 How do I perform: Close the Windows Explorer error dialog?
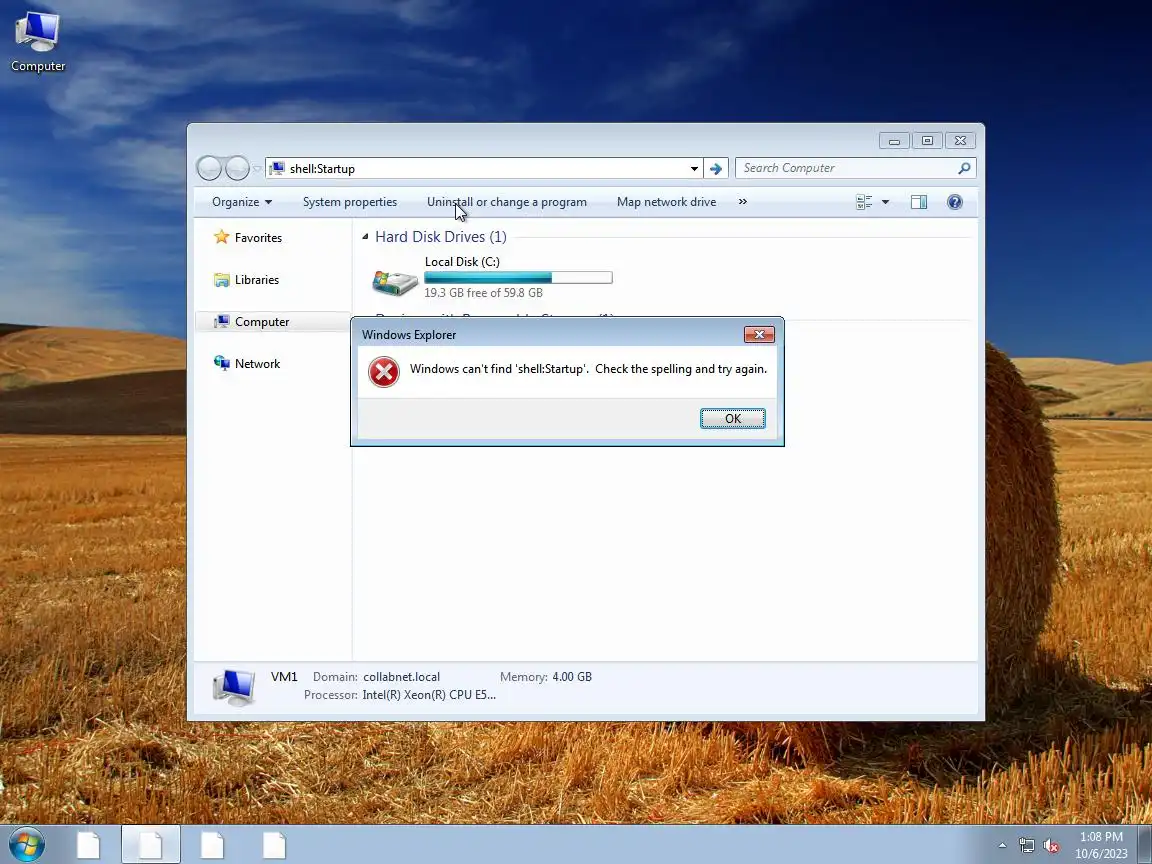[x=759, y=334]
